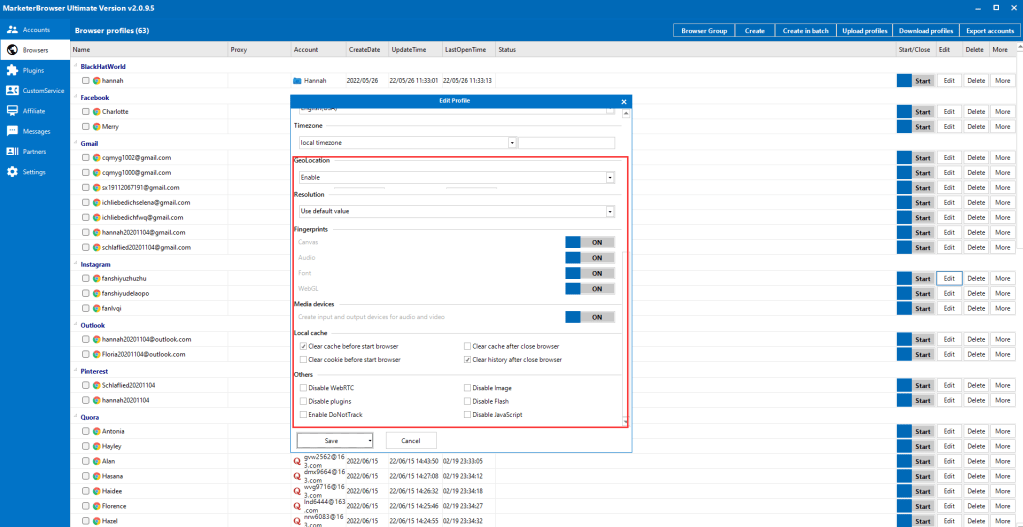Click the Browser Group tab button
The width and height of the screenshot is (1023, 527).
coord(703,30)
